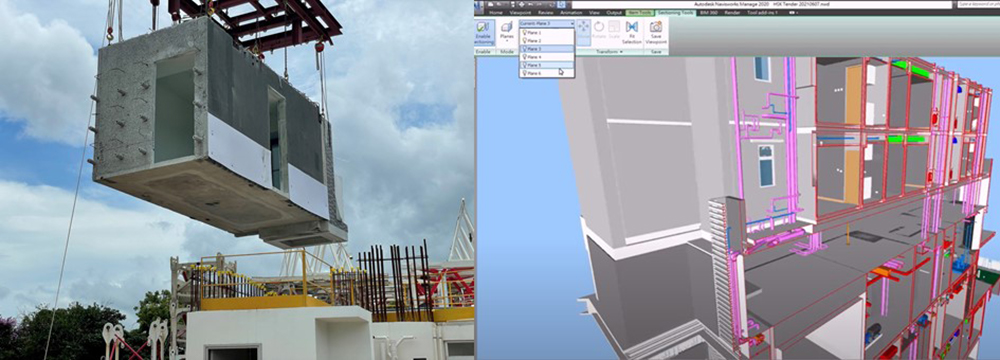
Task: Open the Planes mode button
Action: pos(507,32)
